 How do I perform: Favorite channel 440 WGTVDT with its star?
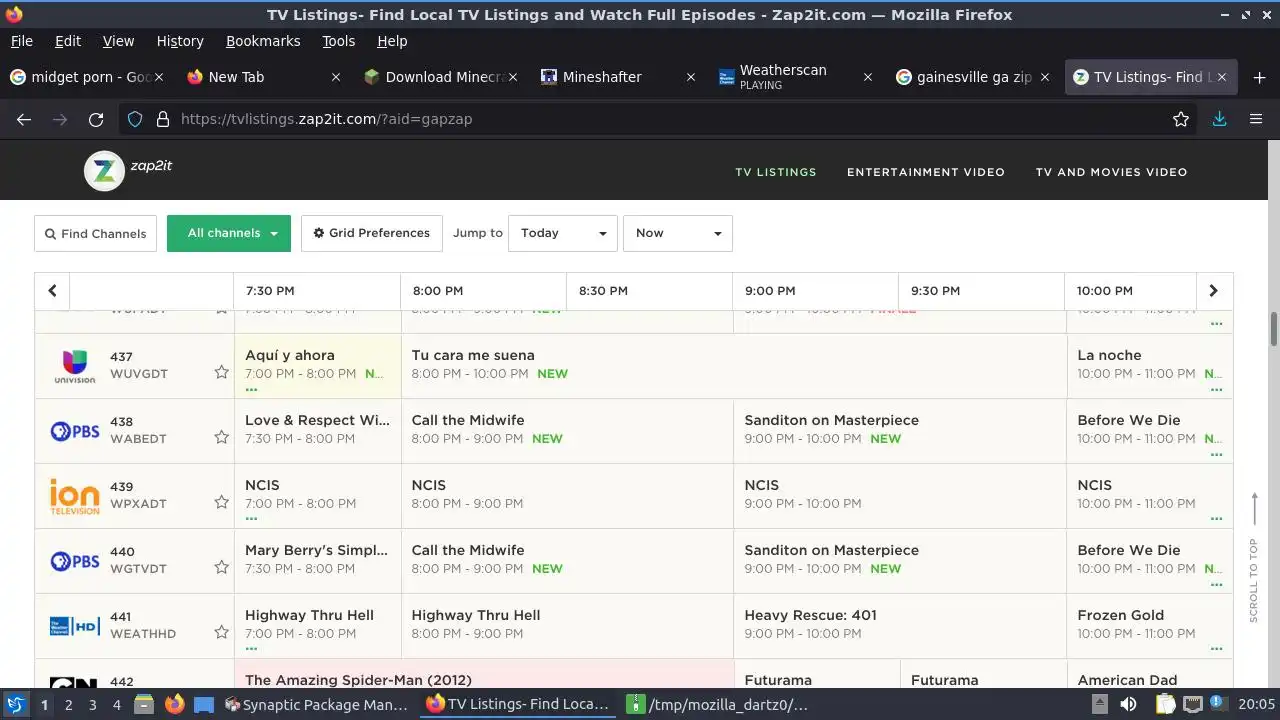(x=221, y=567)
